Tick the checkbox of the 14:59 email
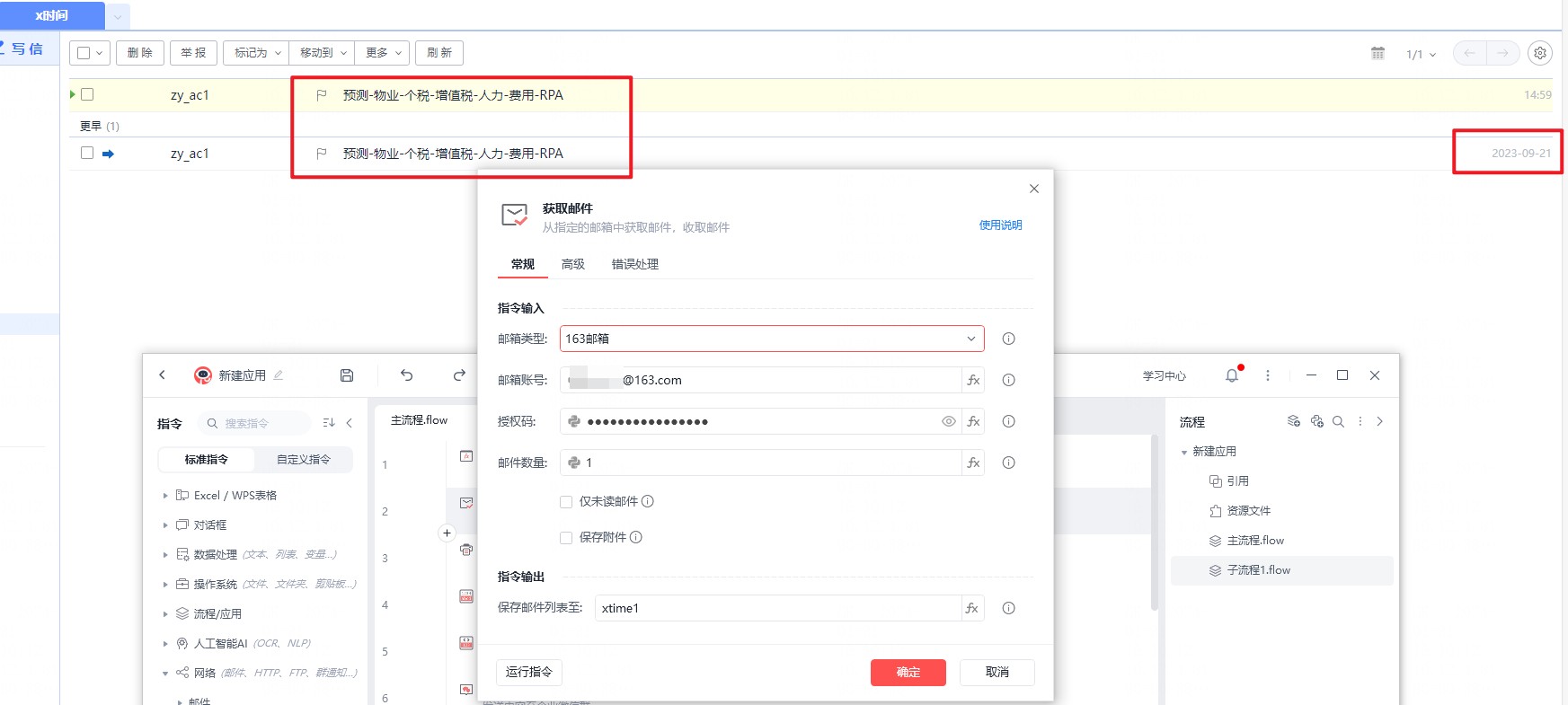 pos(87,94)
